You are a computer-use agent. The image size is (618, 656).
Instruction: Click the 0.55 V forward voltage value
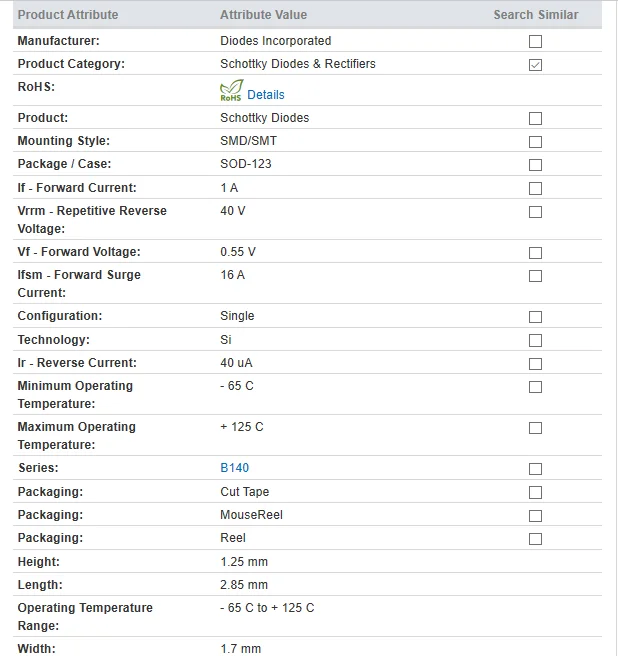238,252
